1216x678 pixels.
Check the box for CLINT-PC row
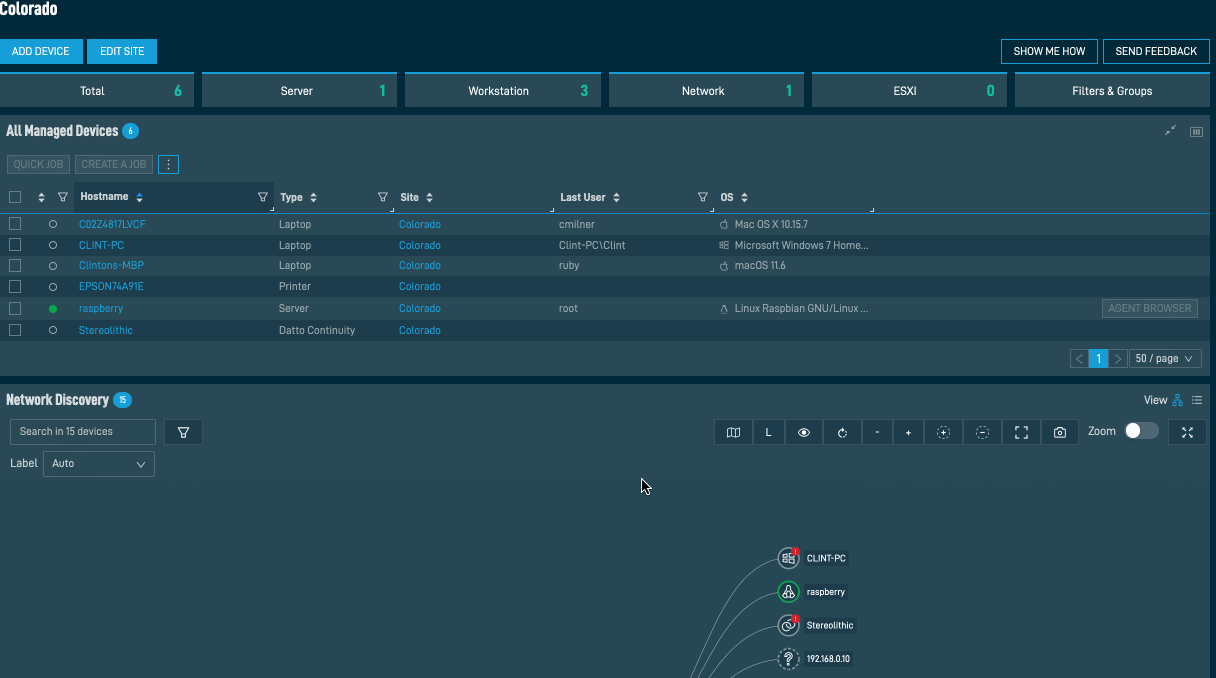(x=15, y=245)
